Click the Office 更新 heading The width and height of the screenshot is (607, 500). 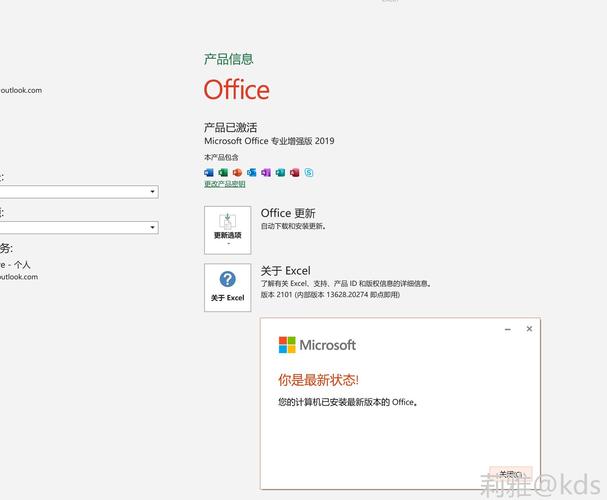tap(288, 213)
